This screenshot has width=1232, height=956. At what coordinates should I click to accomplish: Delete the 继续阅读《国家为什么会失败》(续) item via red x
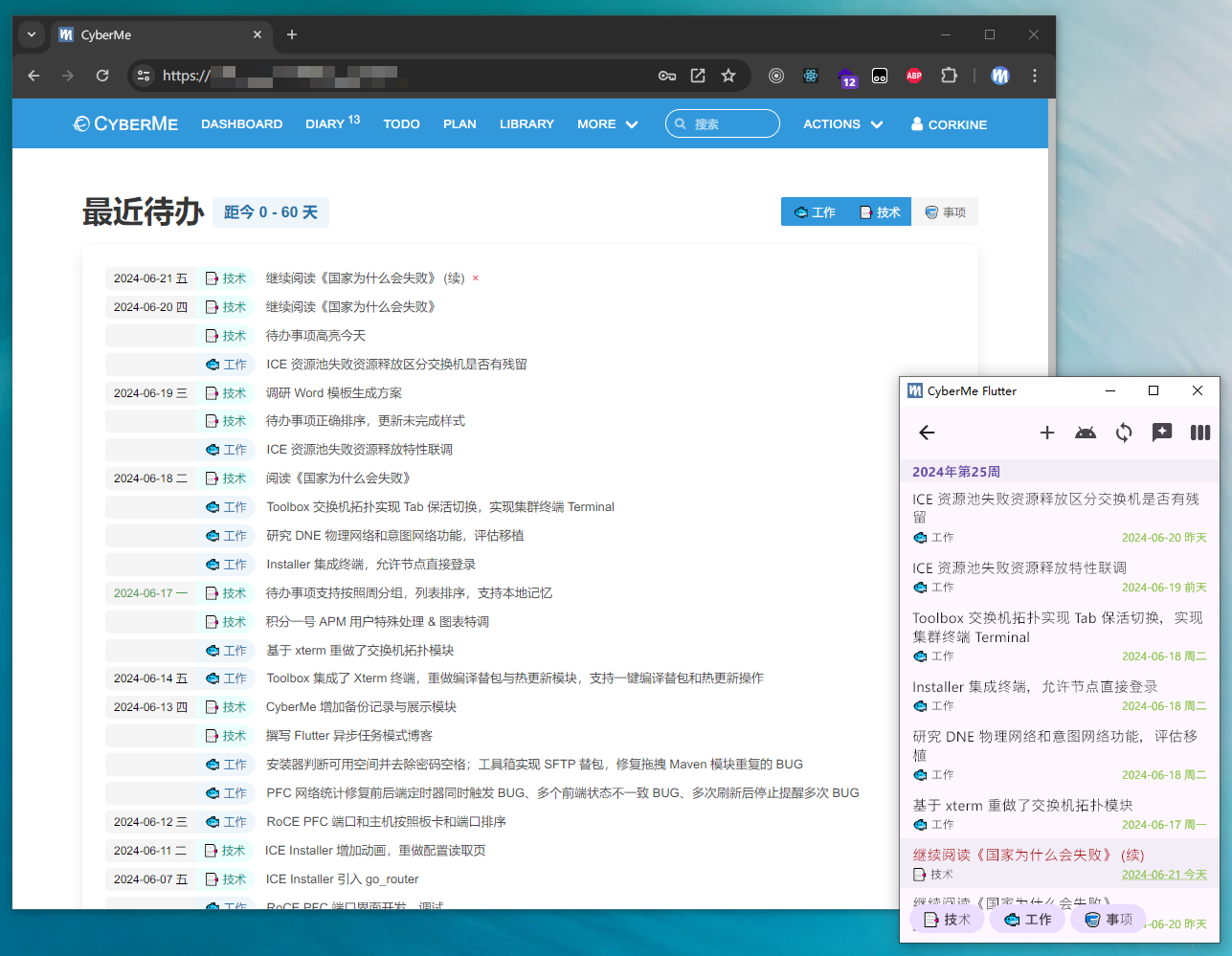(475, 278)
